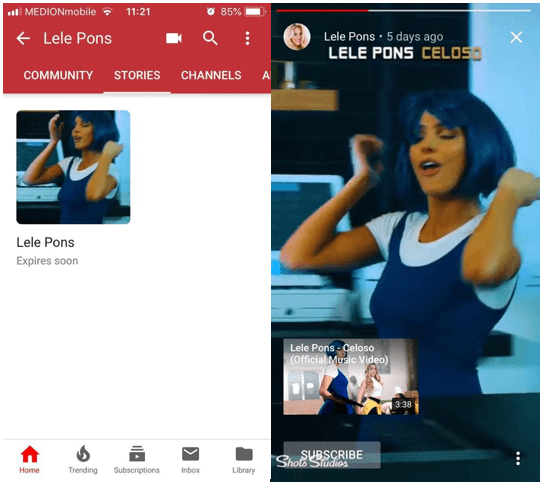Tap the back arrow beside Lele Pons
This screenshot has width=543, height=485.
tap(23, 38)
